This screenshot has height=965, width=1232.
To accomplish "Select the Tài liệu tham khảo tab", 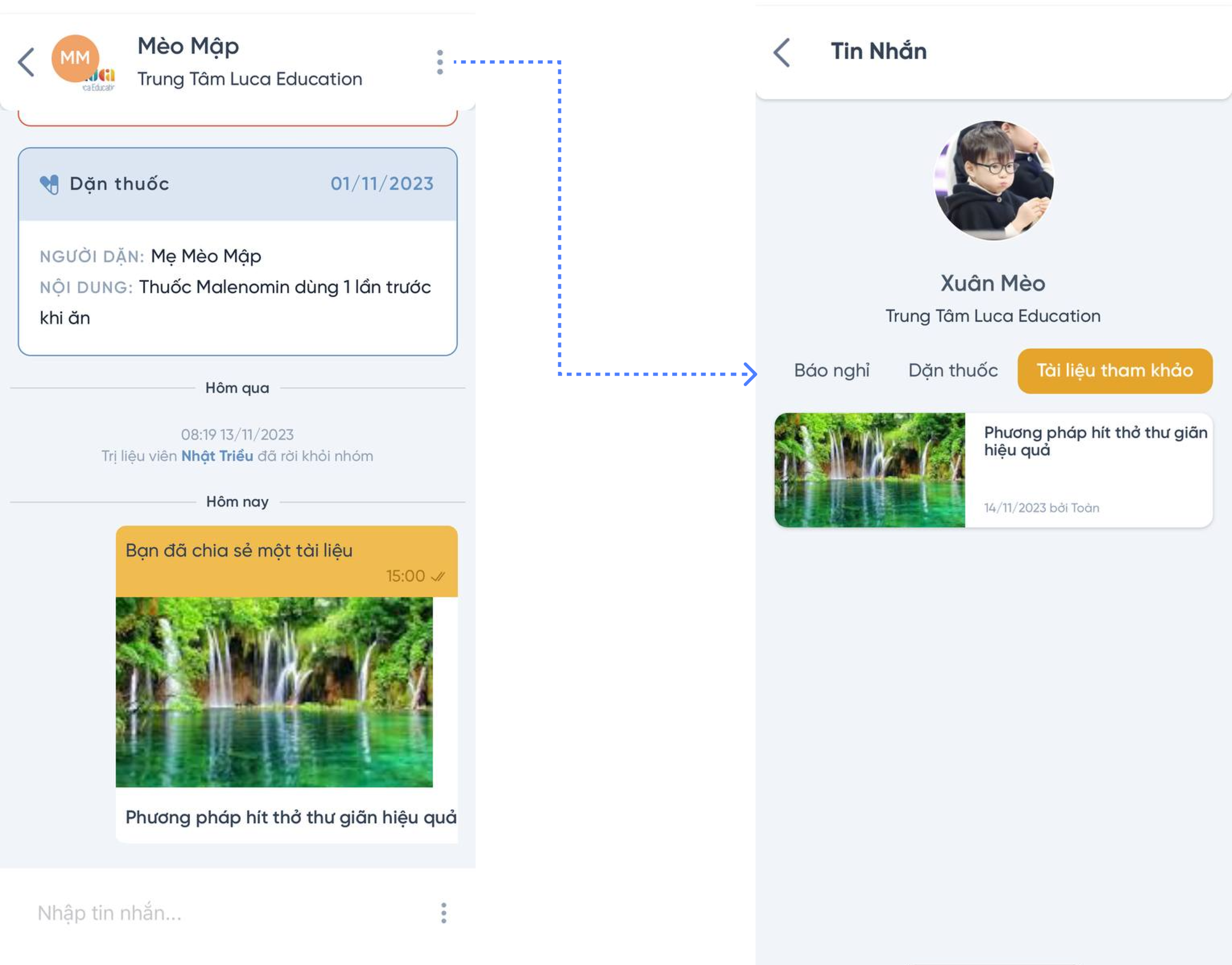I will point(1114,371).
